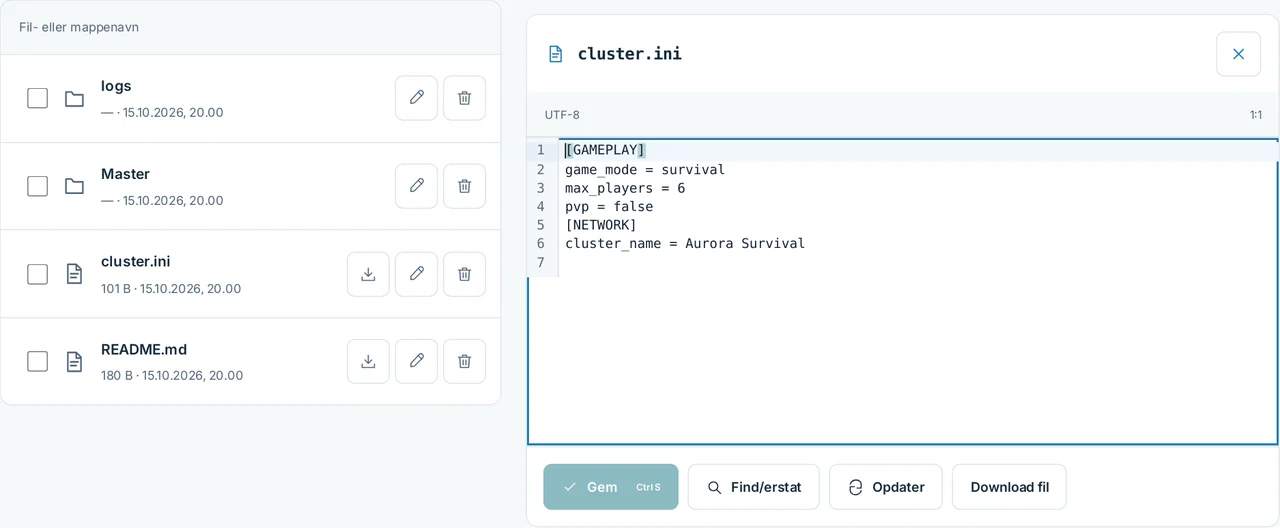Click the Master folder icon
Screen dimensions: 1280x528
pyautogui.click(x=74, y=186)
